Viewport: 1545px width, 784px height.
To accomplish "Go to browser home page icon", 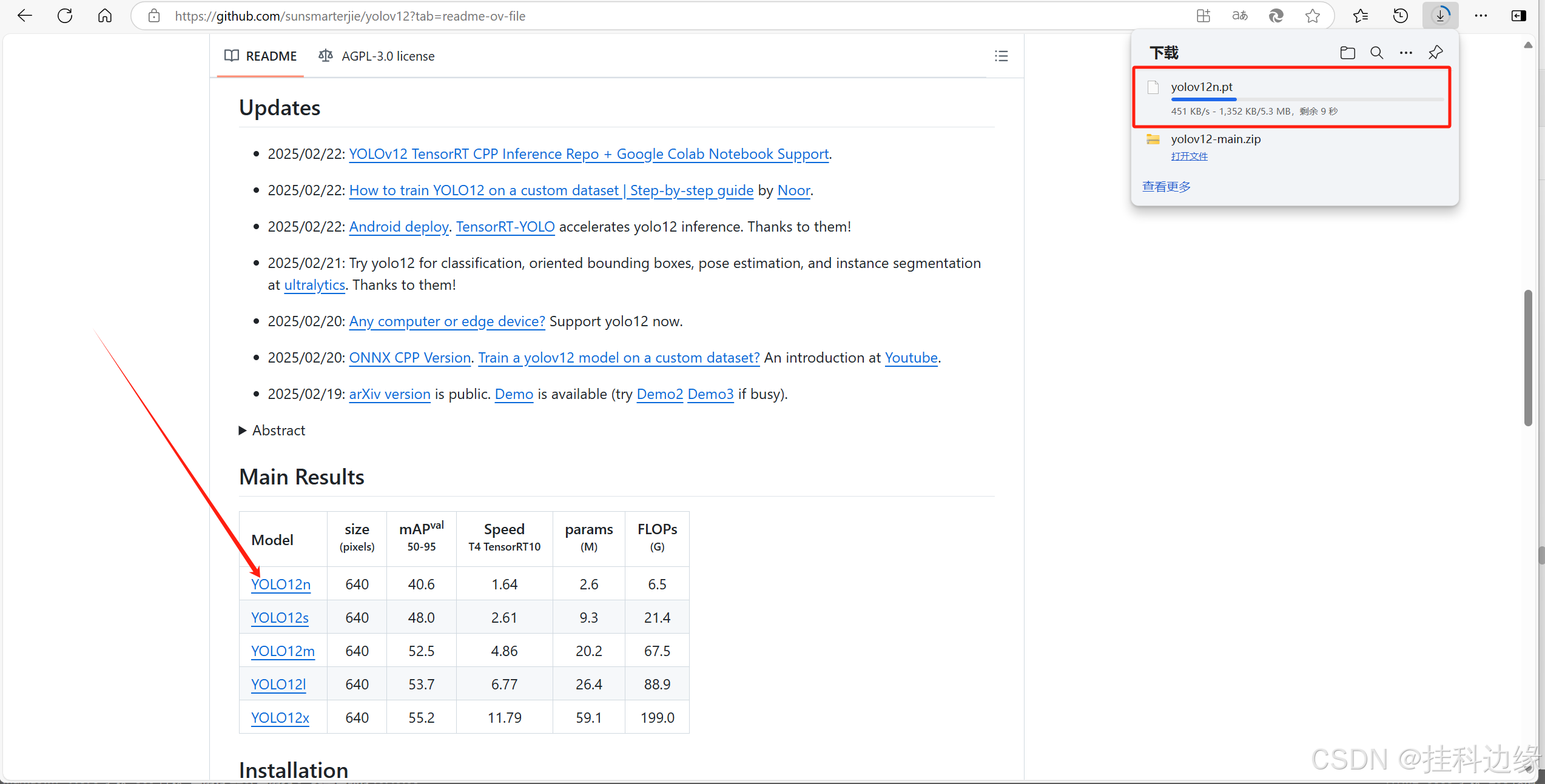I will pyautogui.click(x=105, y=16).
